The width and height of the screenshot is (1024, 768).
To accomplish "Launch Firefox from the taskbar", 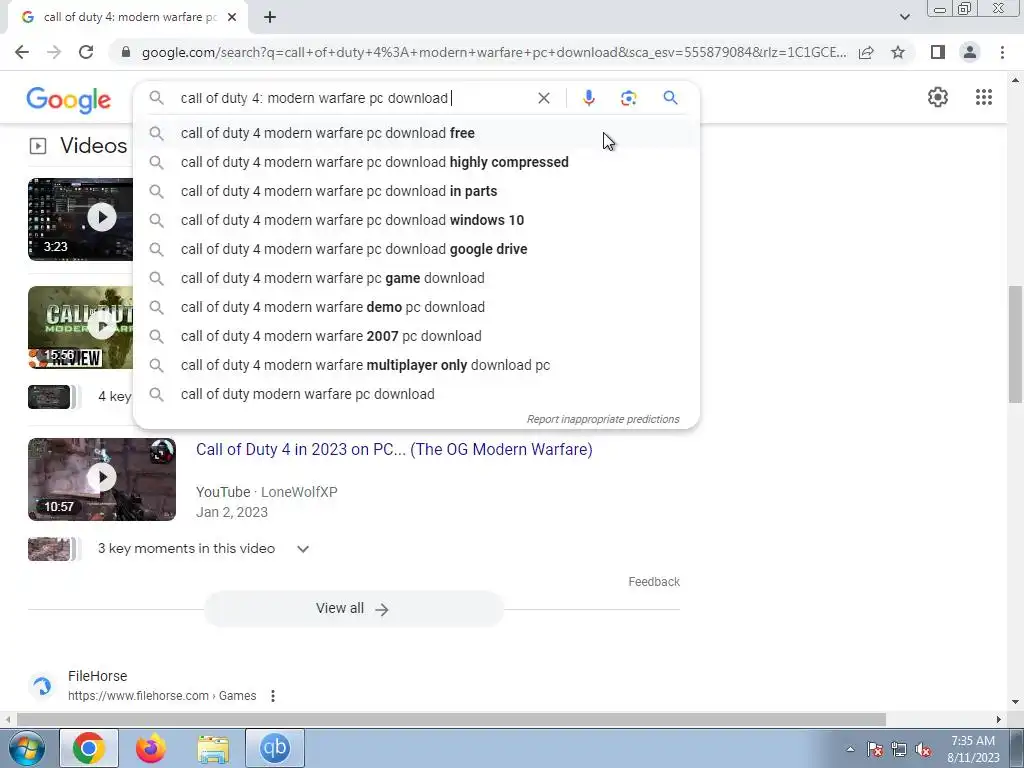I will 151,748.
